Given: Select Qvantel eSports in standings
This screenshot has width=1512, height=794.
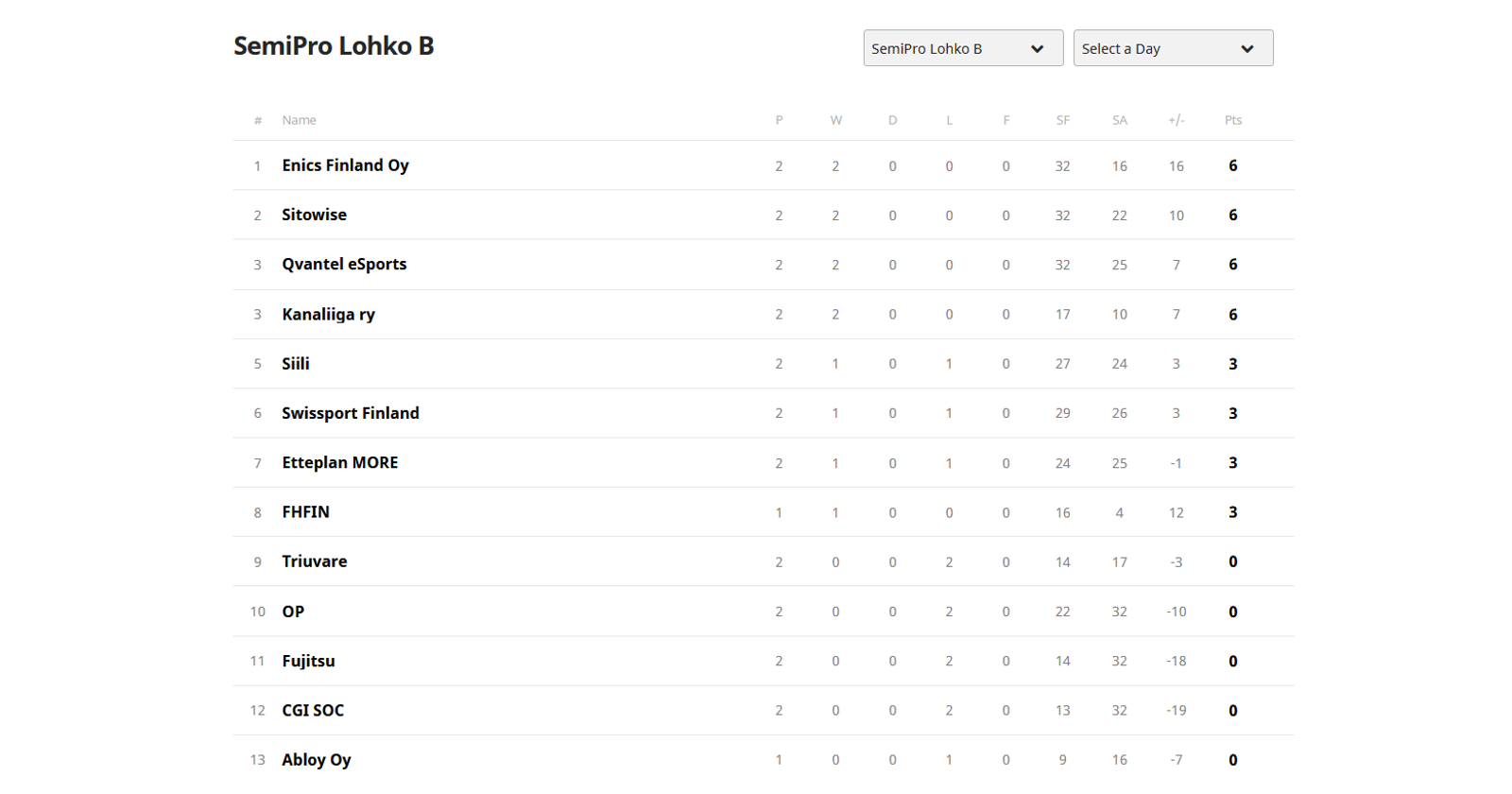Looking at the screenshot, I should (x=344, y=265).
